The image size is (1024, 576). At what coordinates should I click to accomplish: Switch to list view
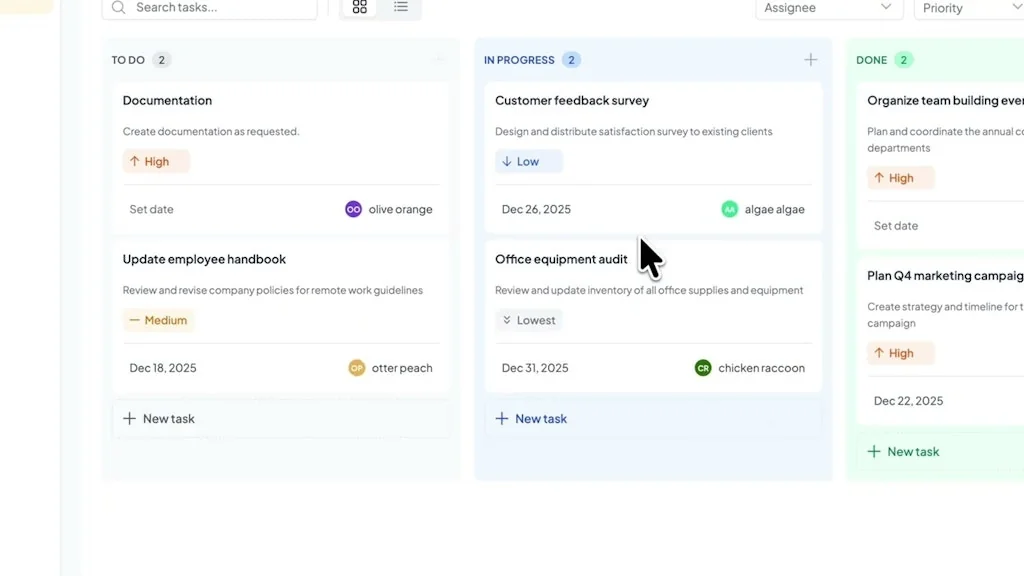point(400,8)
